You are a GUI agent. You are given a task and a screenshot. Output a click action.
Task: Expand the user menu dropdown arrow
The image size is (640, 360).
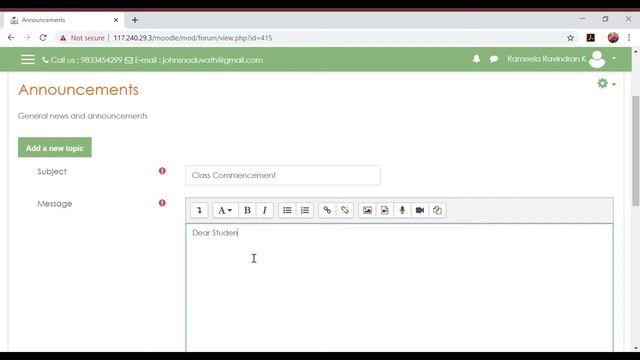[x=614, y=58]
